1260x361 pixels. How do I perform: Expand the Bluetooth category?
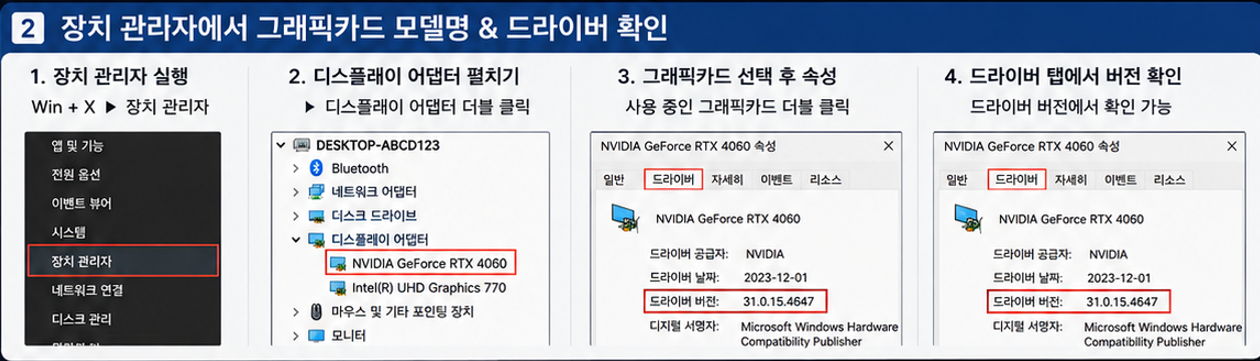click(x=295, y=168)
